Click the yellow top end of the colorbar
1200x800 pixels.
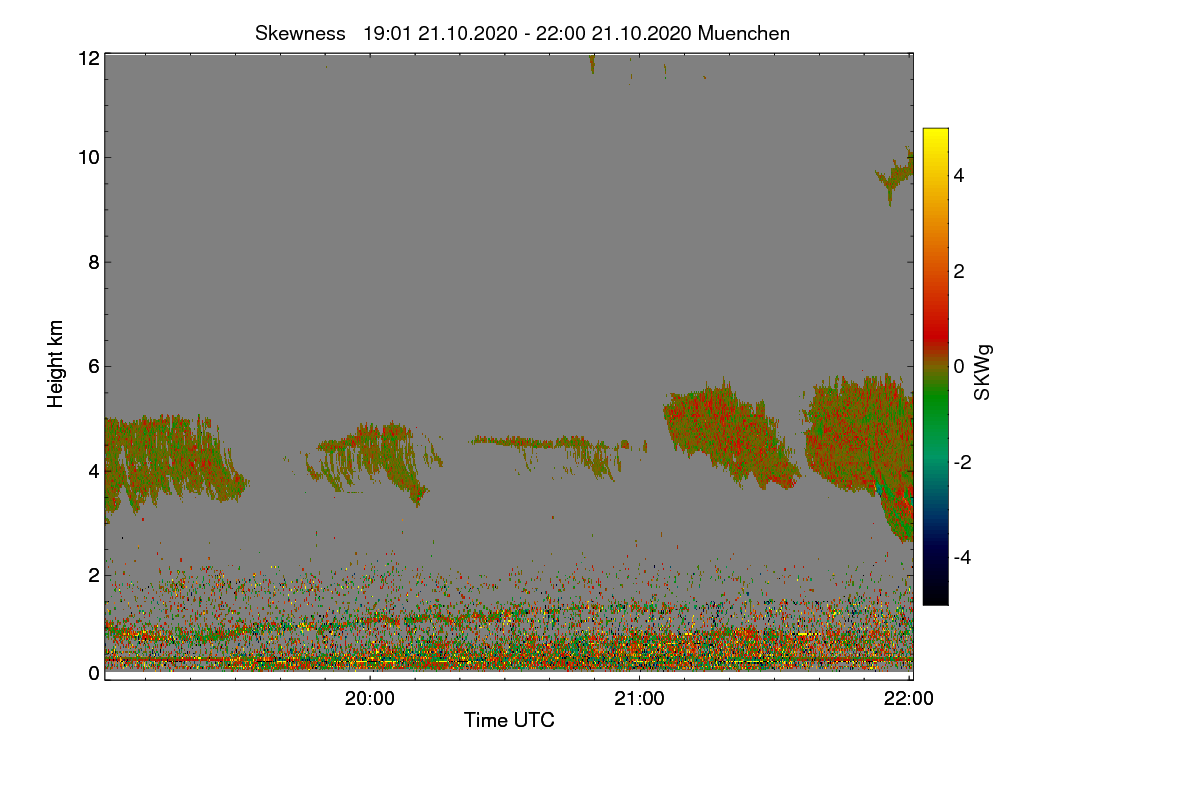[935, 134]
